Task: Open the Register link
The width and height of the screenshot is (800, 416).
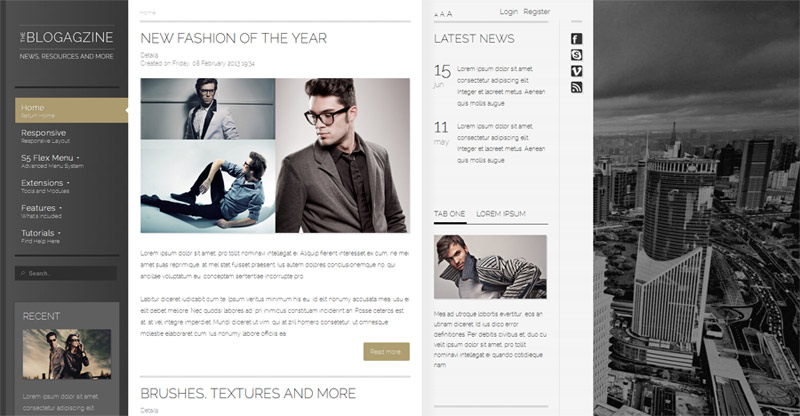Action: pos(537,12)
